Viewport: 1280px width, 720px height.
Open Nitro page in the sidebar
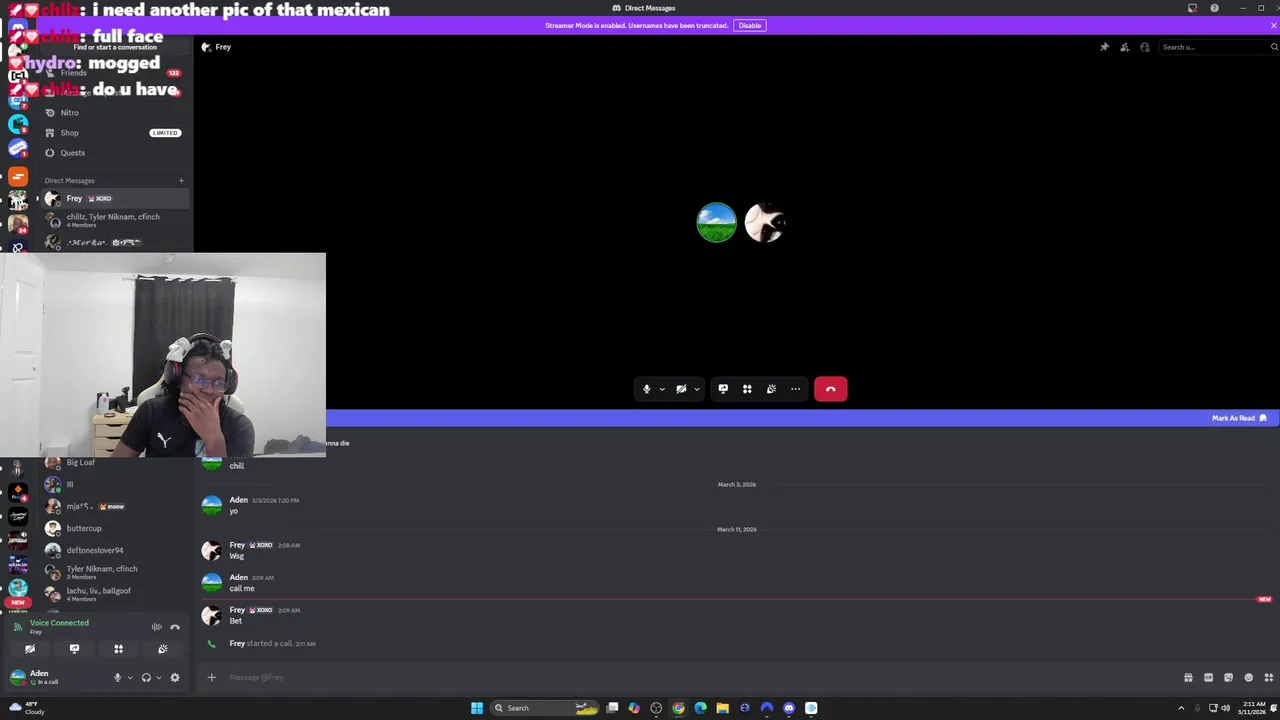tap(115, 112)
